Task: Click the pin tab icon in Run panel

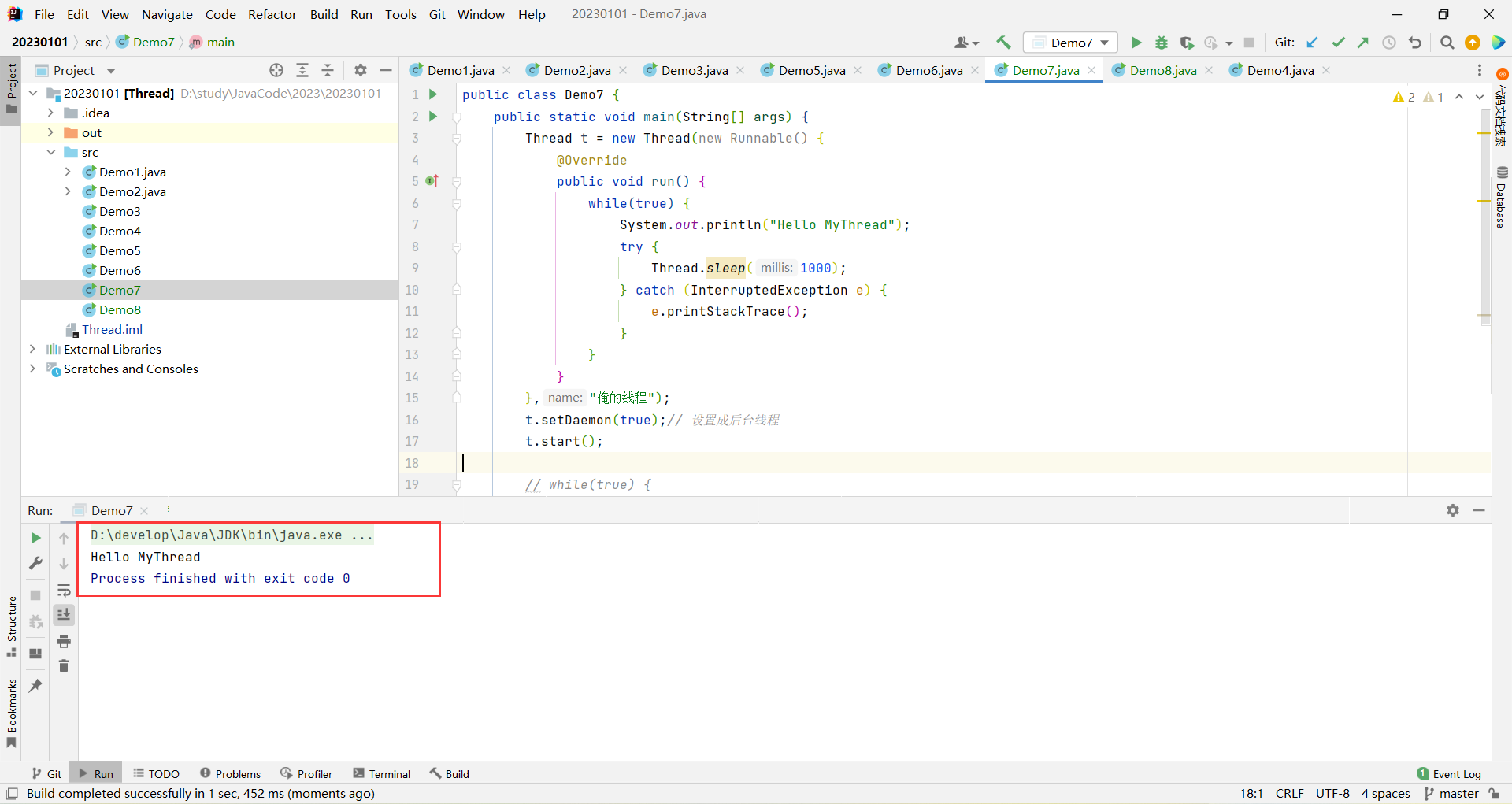Action: pos(35,686)
